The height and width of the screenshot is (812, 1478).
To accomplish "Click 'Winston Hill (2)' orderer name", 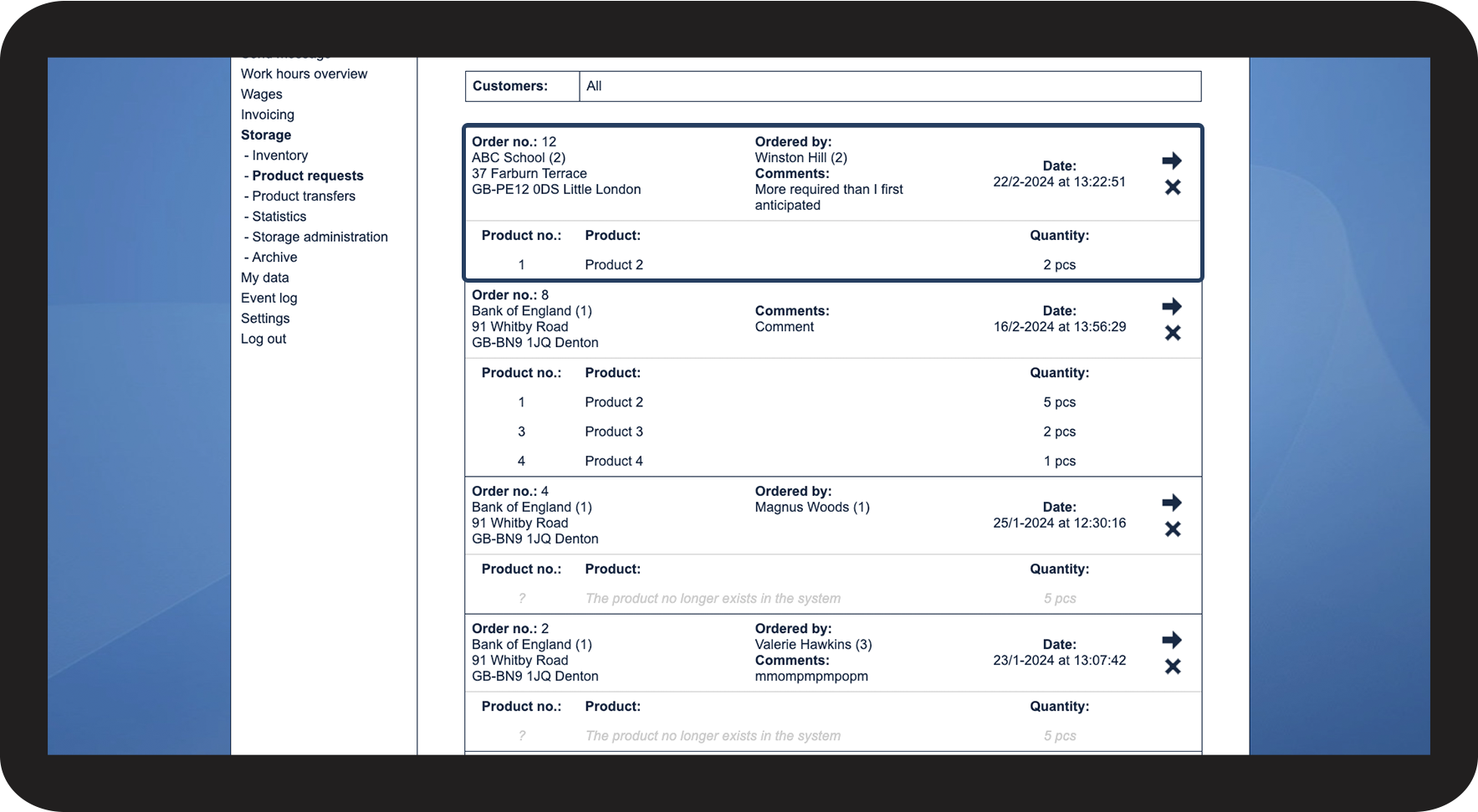I will click(801, 158).
